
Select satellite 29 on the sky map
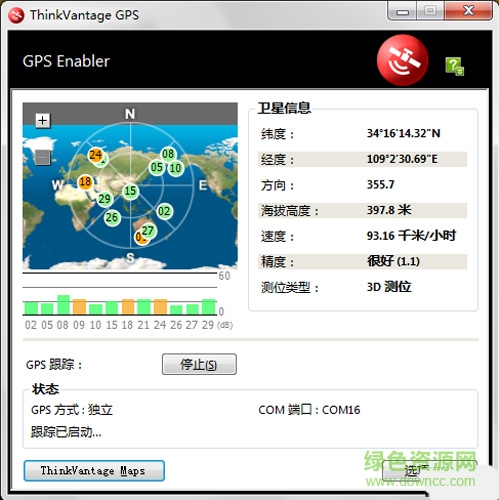tap(104, 199)
